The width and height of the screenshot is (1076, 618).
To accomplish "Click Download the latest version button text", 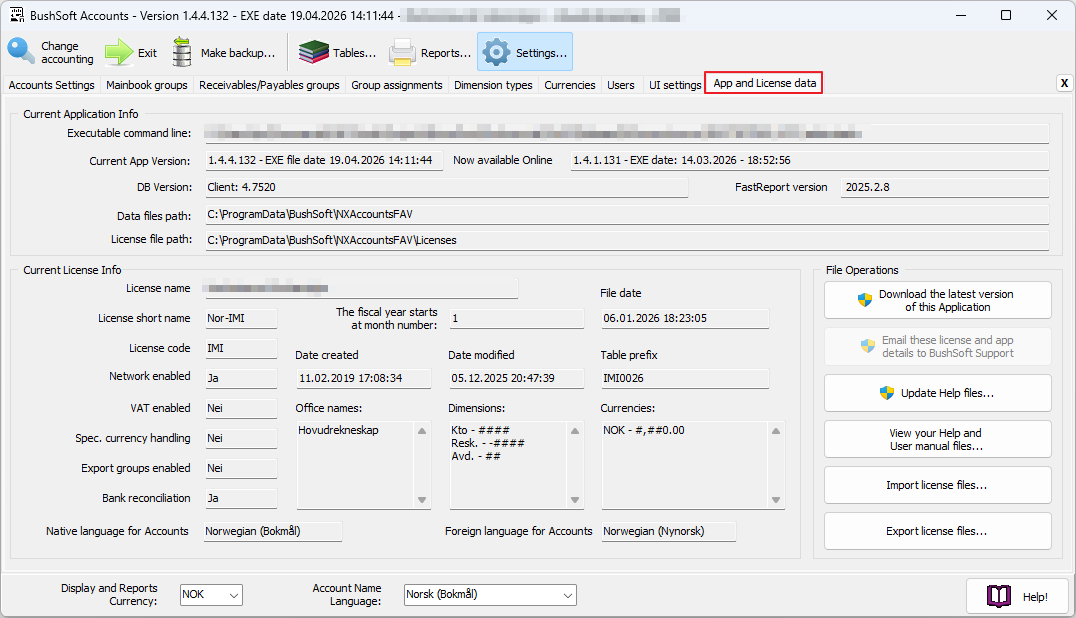I will 946,300.
